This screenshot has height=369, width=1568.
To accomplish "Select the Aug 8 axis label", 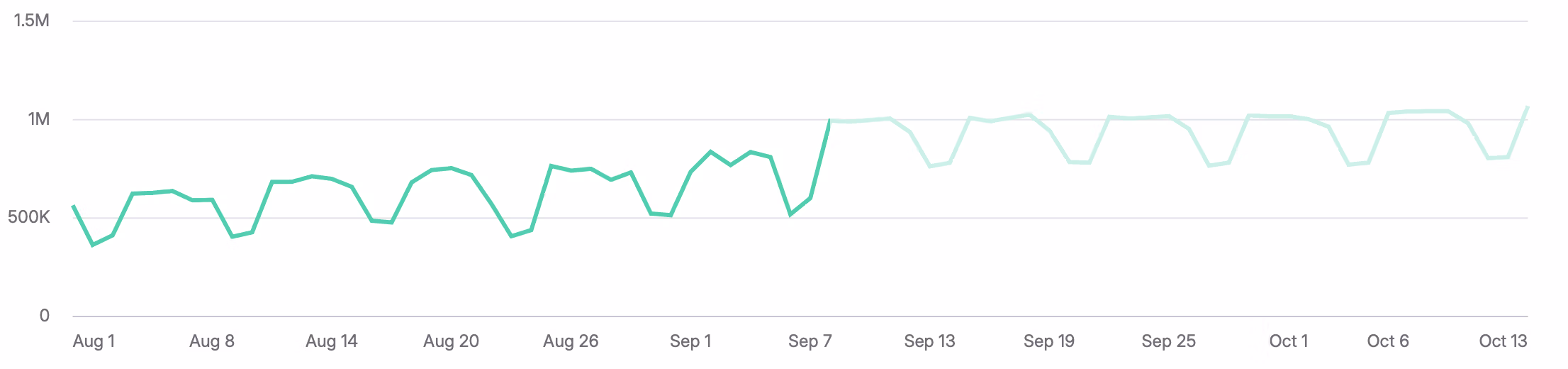I will tap(211, 341).
